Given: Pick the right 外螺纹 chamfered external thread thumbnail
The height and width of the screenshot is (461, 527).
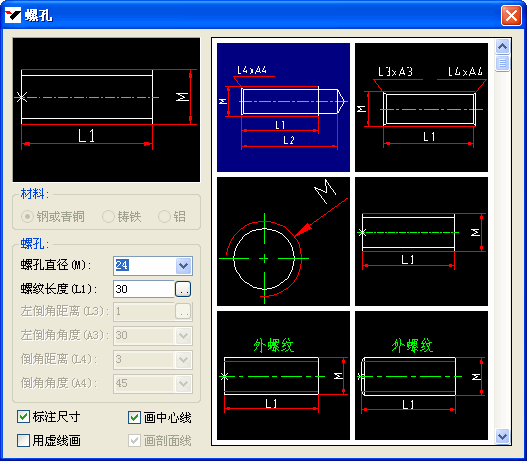Looking at the screenshot, I should coord(421,375).
